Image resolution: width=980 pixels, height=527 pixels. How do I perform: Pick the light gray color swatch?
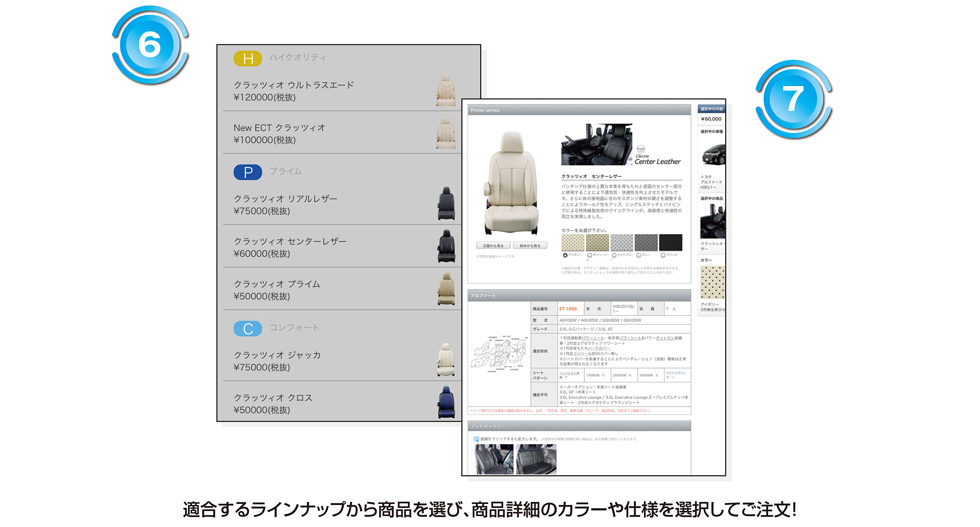coord(621,243)
